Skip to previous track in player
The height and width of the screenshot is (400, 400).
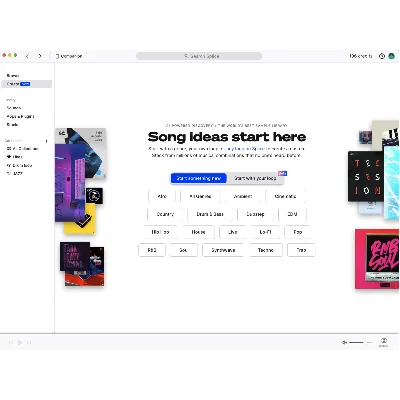pyautogui.click(x=11, y=342)
